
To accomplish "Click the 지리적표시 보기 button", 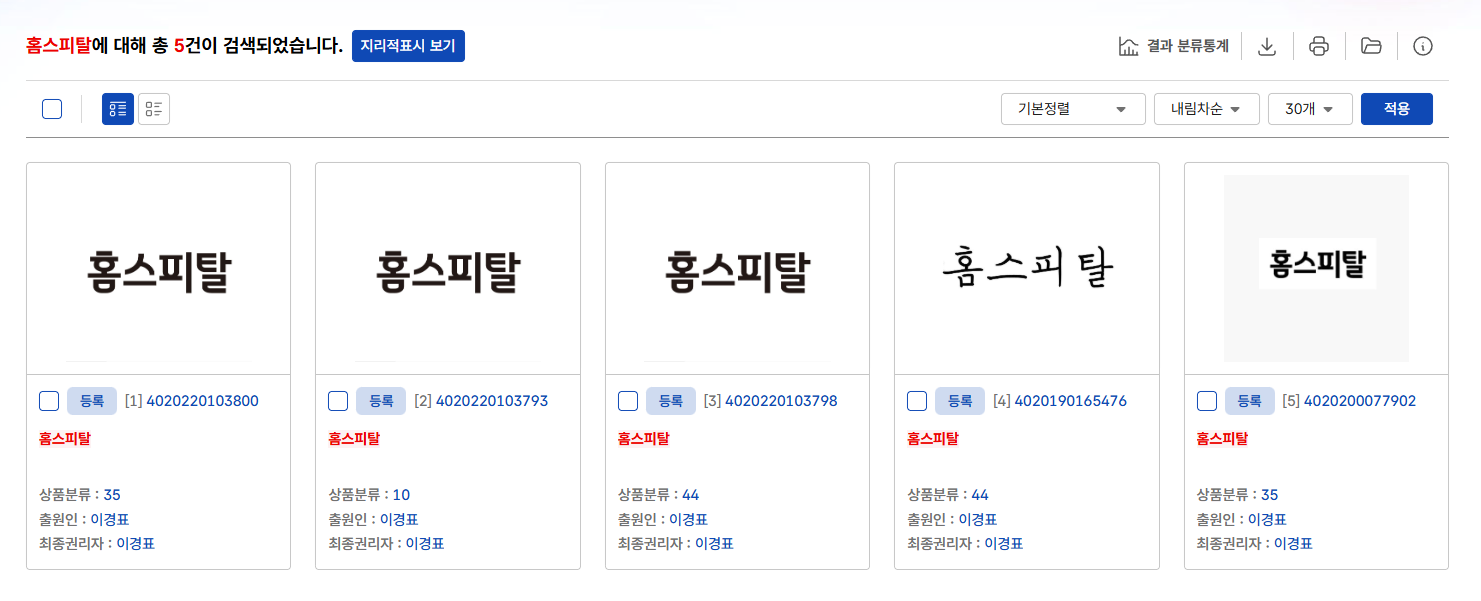I will (x=408, y=46).
